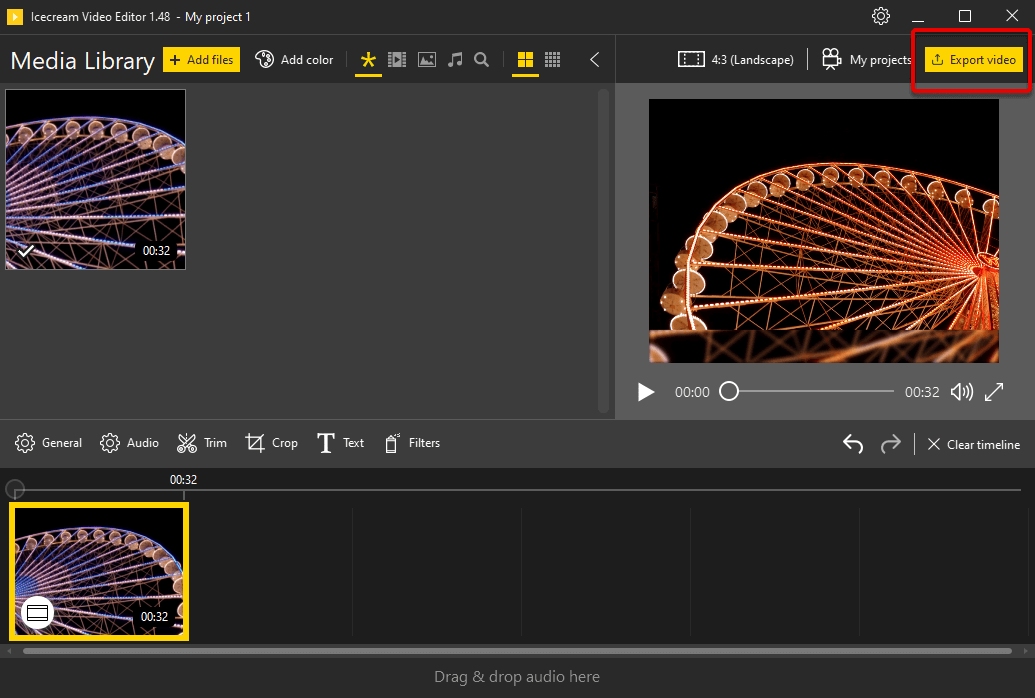Image resolution: width=1035 pixels, height=698 pixels.
Task: Maximize the Icecream Video Editor window
Action: [964, 16]
